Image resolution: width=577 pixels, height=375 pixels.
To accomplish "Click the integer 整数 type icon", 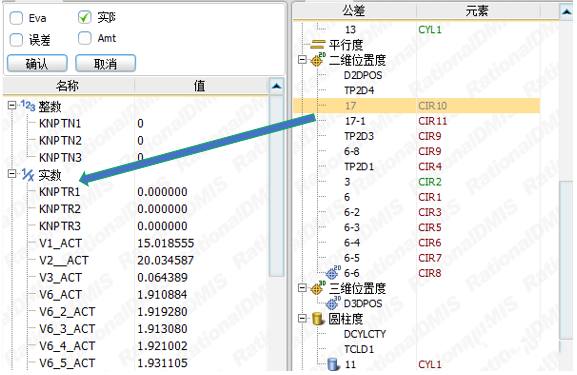I will [28, 106].
